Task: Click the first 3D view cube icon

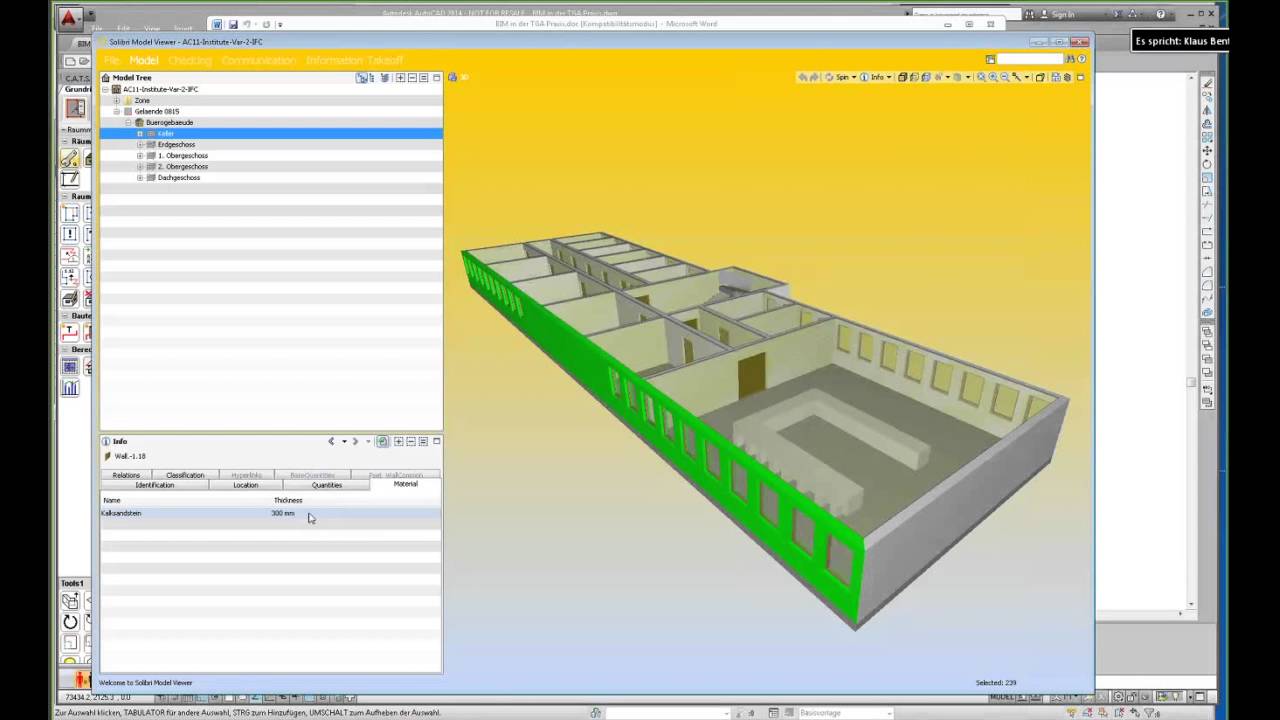Action: 902,77
